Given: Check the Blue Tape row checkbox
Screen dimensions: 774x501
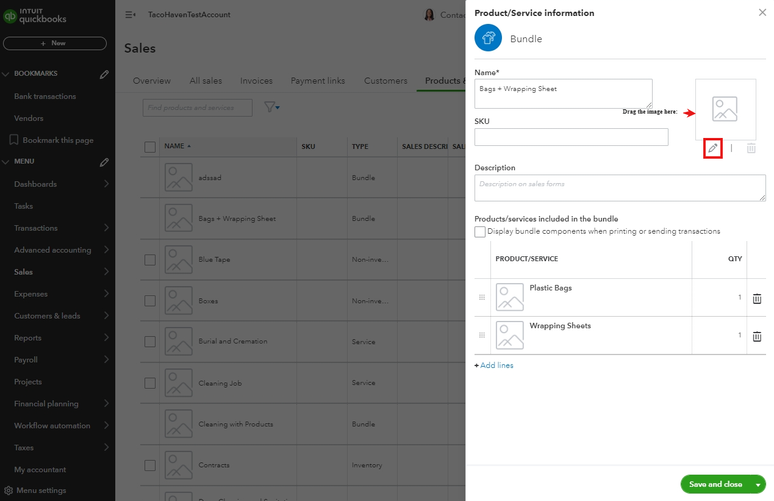Looking at the screenshot, I should [150, 260].
